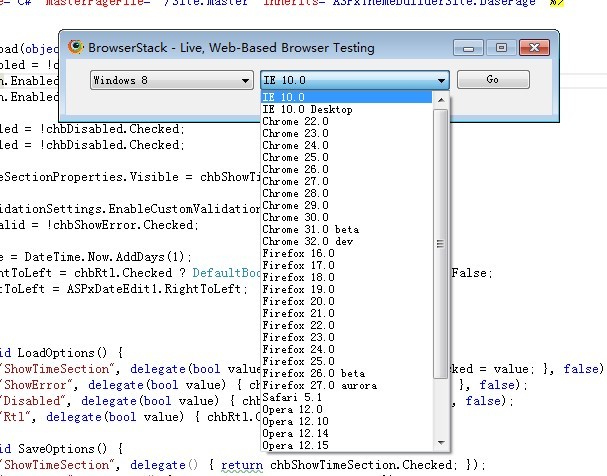The image size is (607, 476).
Task: Click the list scroll down arrow
Action: (441, 443)
